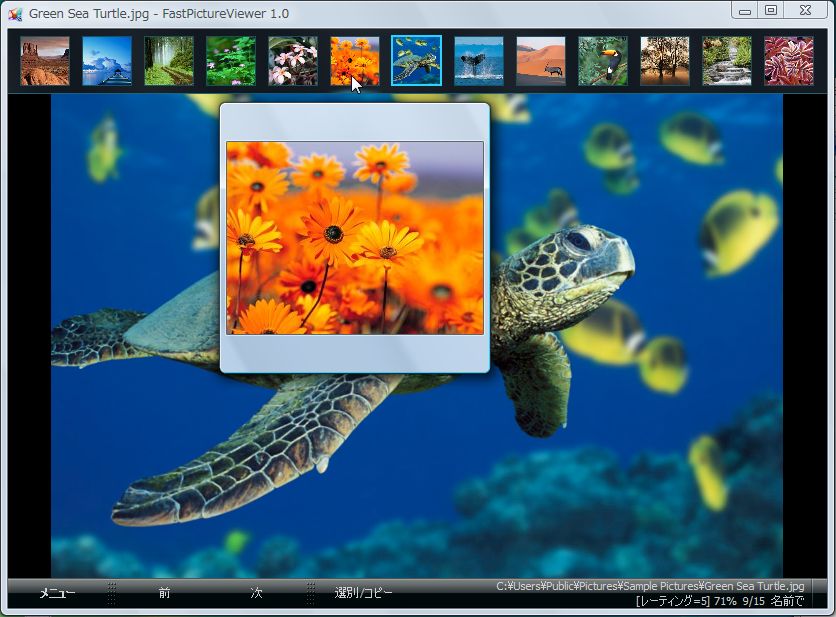The width and height of the screenshot is (836, 617).
Task: Click the main sea turtle image
Action: 416,336
